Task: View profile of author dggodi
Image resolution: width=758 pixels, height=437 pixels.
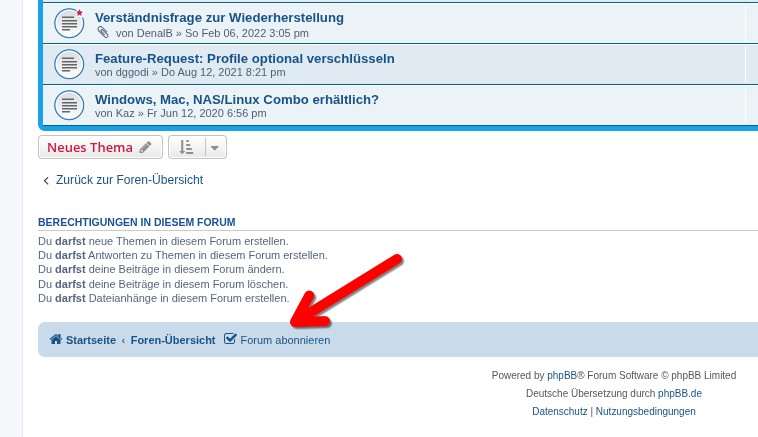Action: coord(132,72)
